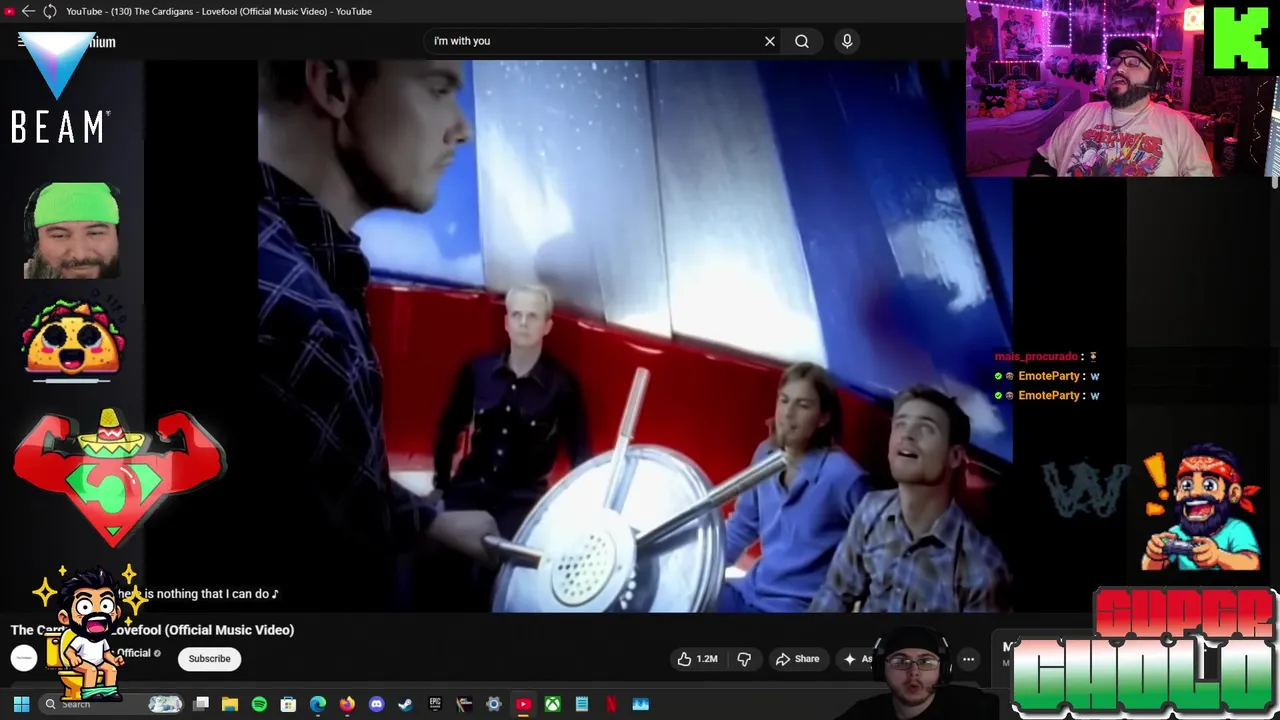Clear the search text with the X
Viewport: 1280px width, 720px height.
pyautogui.click(x=770, y=41)
